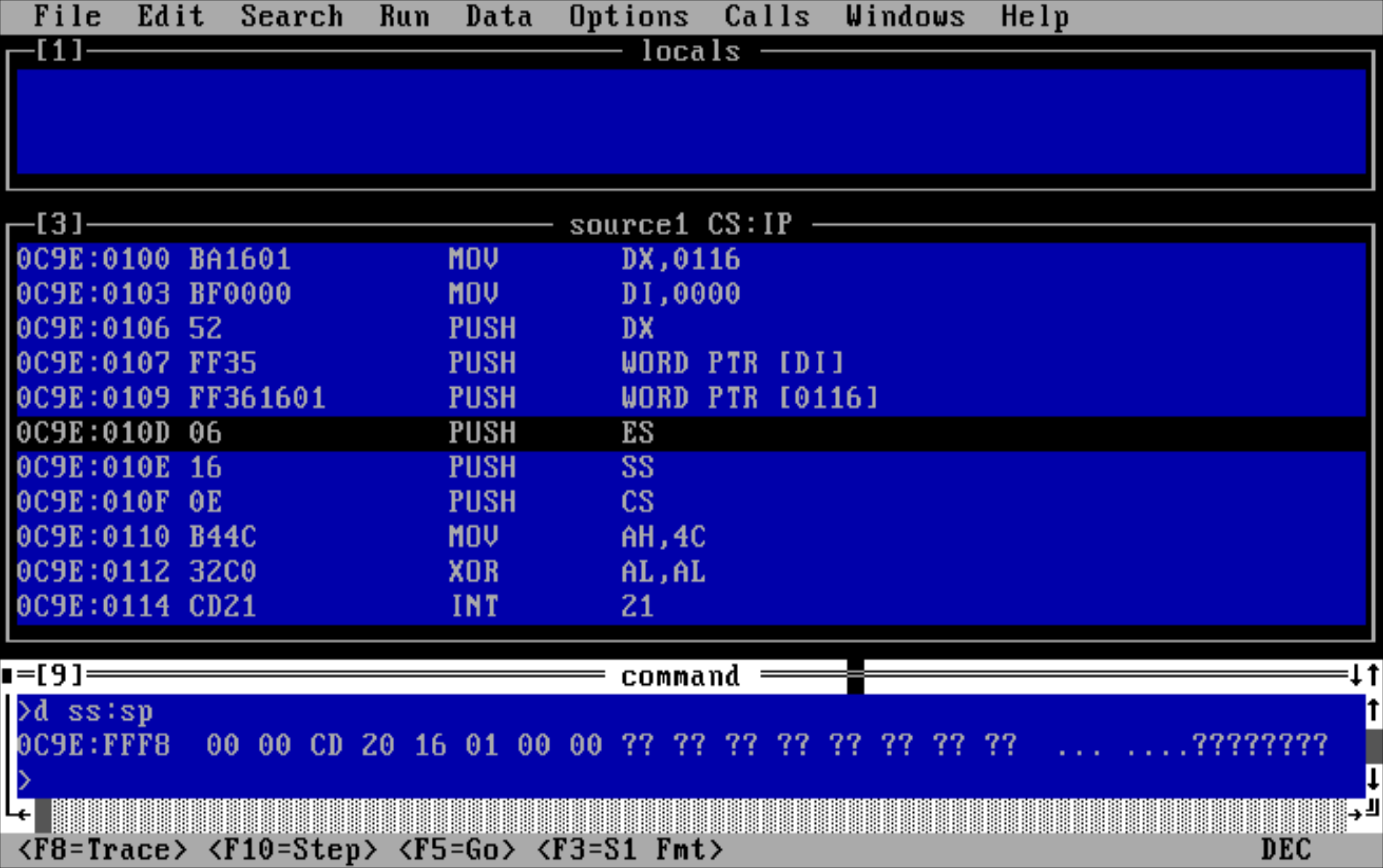Viewport: 1383px width, 868px height.
Task: Click the F10=Step status bar button
Action: (x=292, y=850)
